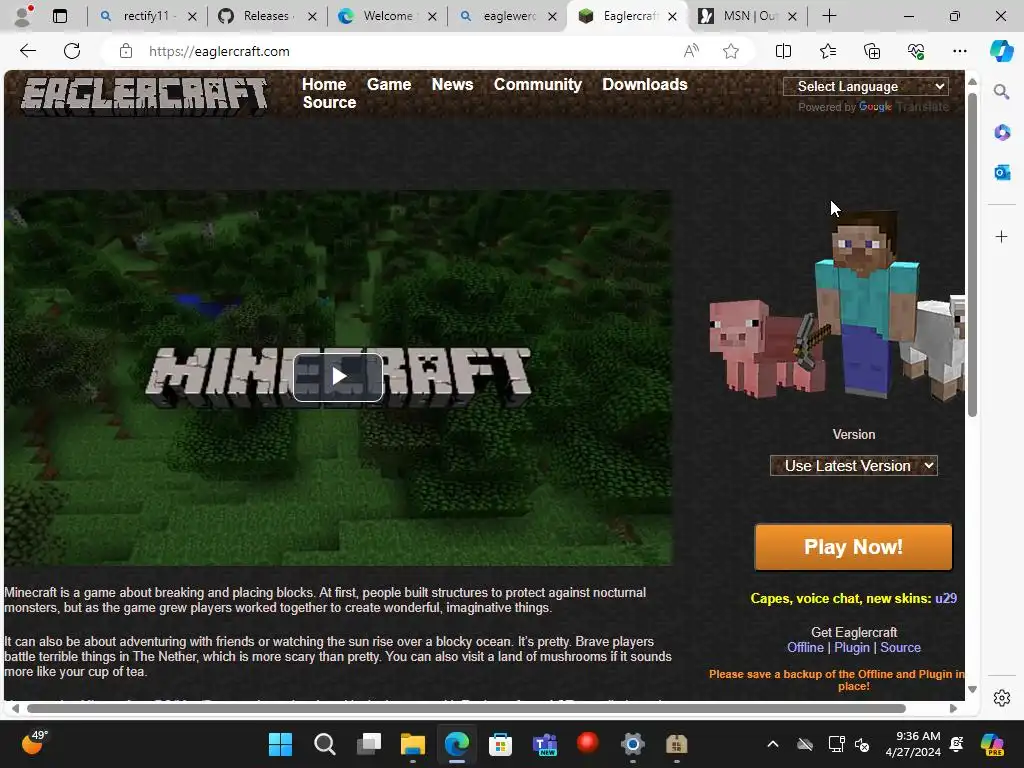Open Microsoft Teams from taskbar
This screenshot has height=768, width=1024.
click(545, 744)
